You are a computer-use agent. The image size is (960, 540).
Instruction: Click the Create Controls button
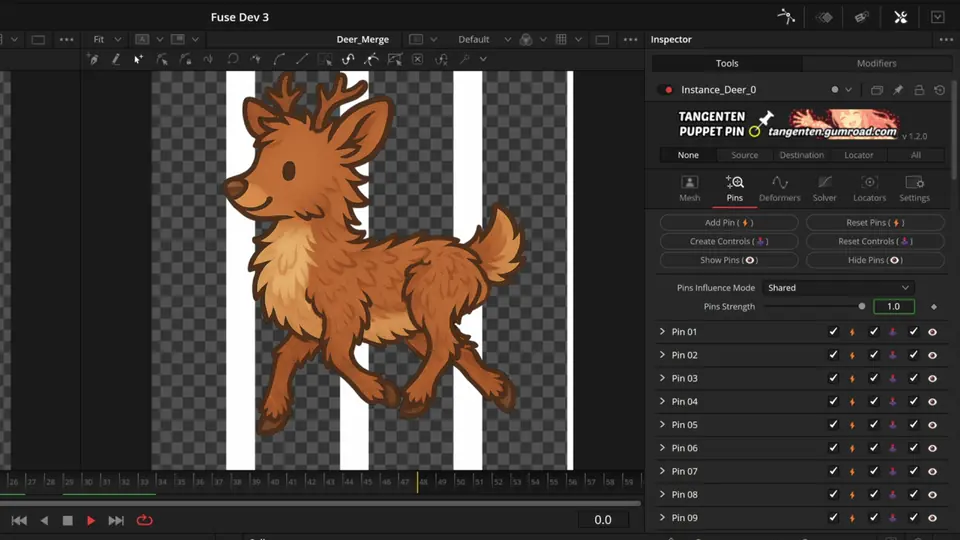tap(729, 241)
